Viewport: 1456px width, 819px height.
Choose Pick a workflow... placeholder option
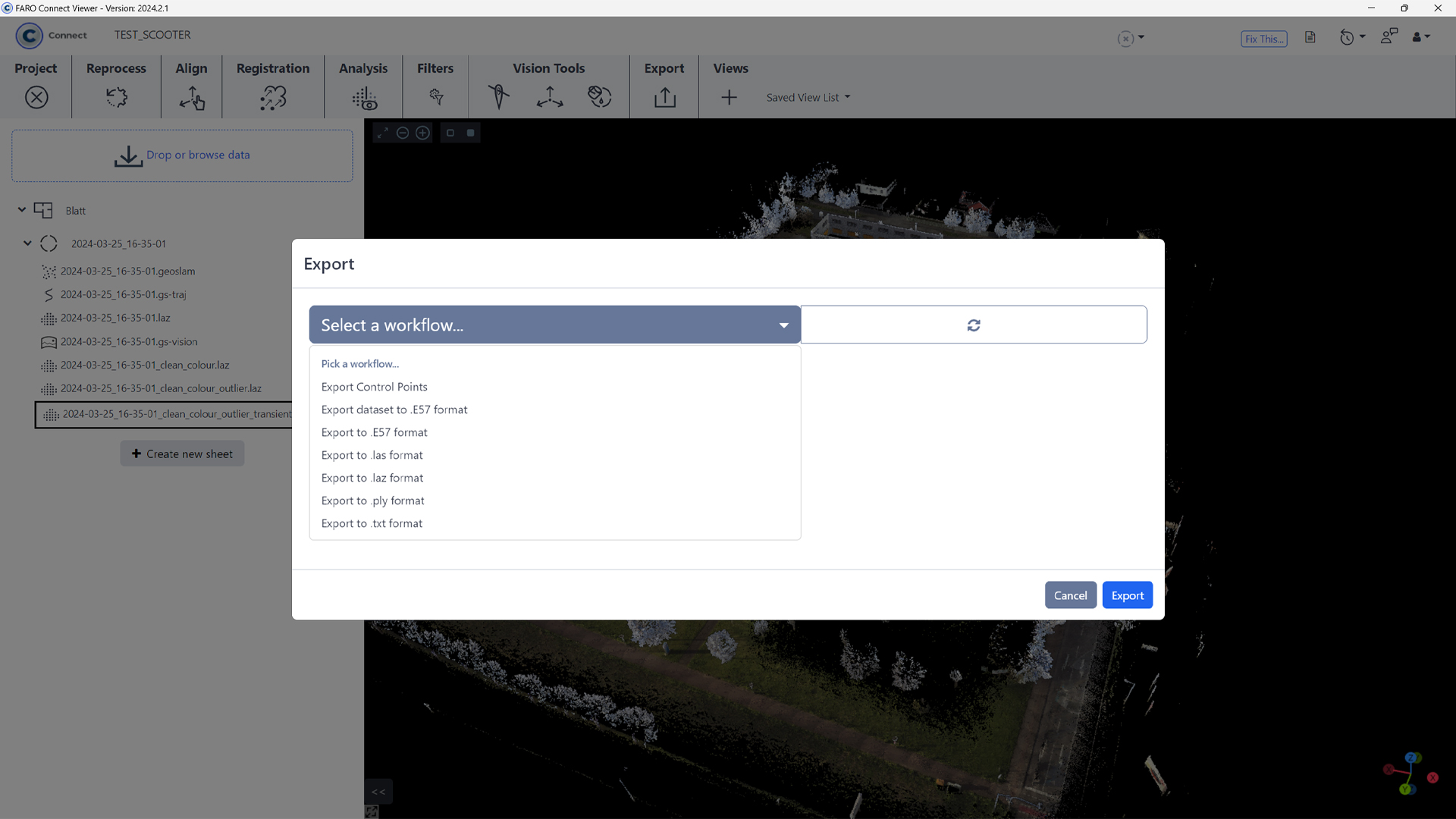(360, 364)
